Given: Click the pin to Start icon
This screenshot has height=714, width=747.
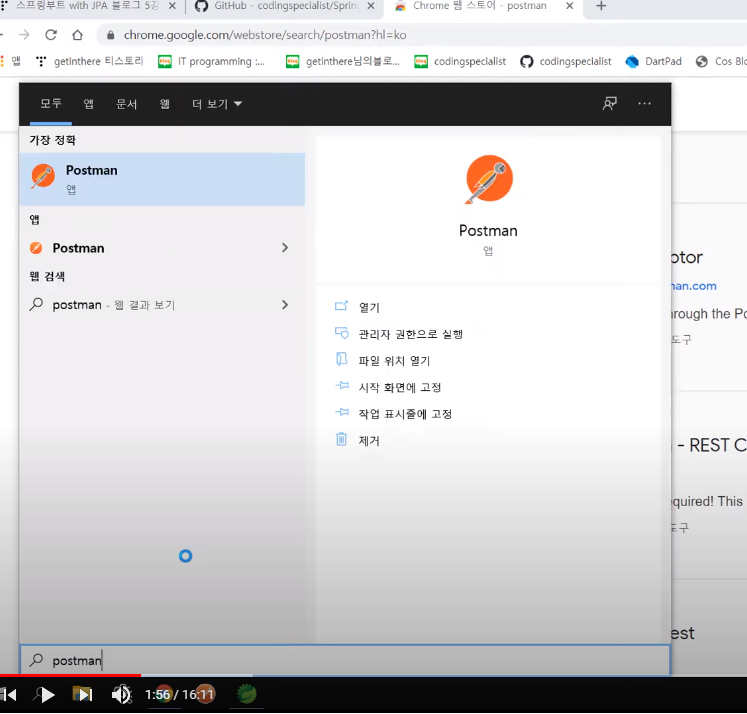Looking at the screenshot, I should 342,386.
